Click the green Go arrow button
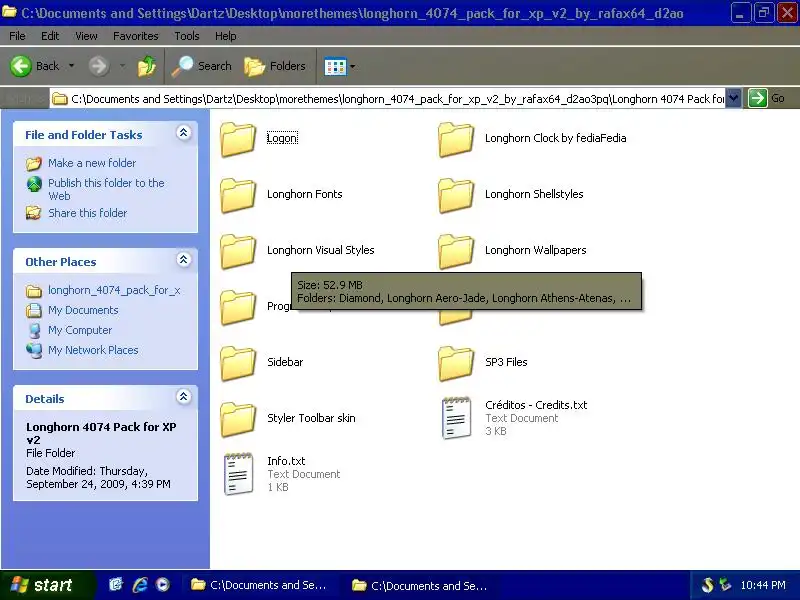Image resolution: width=800 pixels, height=600 pixels. (758, 98)
